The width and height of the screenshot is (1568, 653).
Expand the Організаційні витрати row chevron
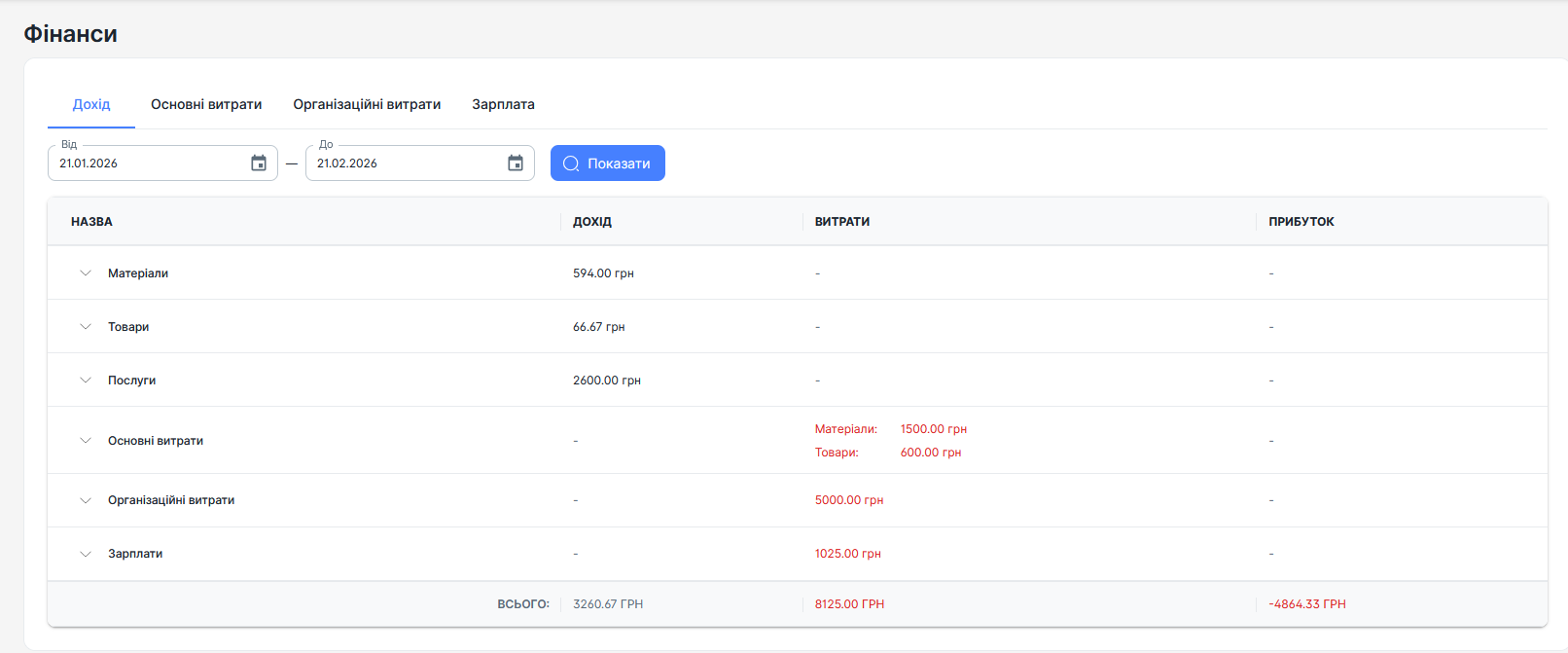tap(86, 500)
